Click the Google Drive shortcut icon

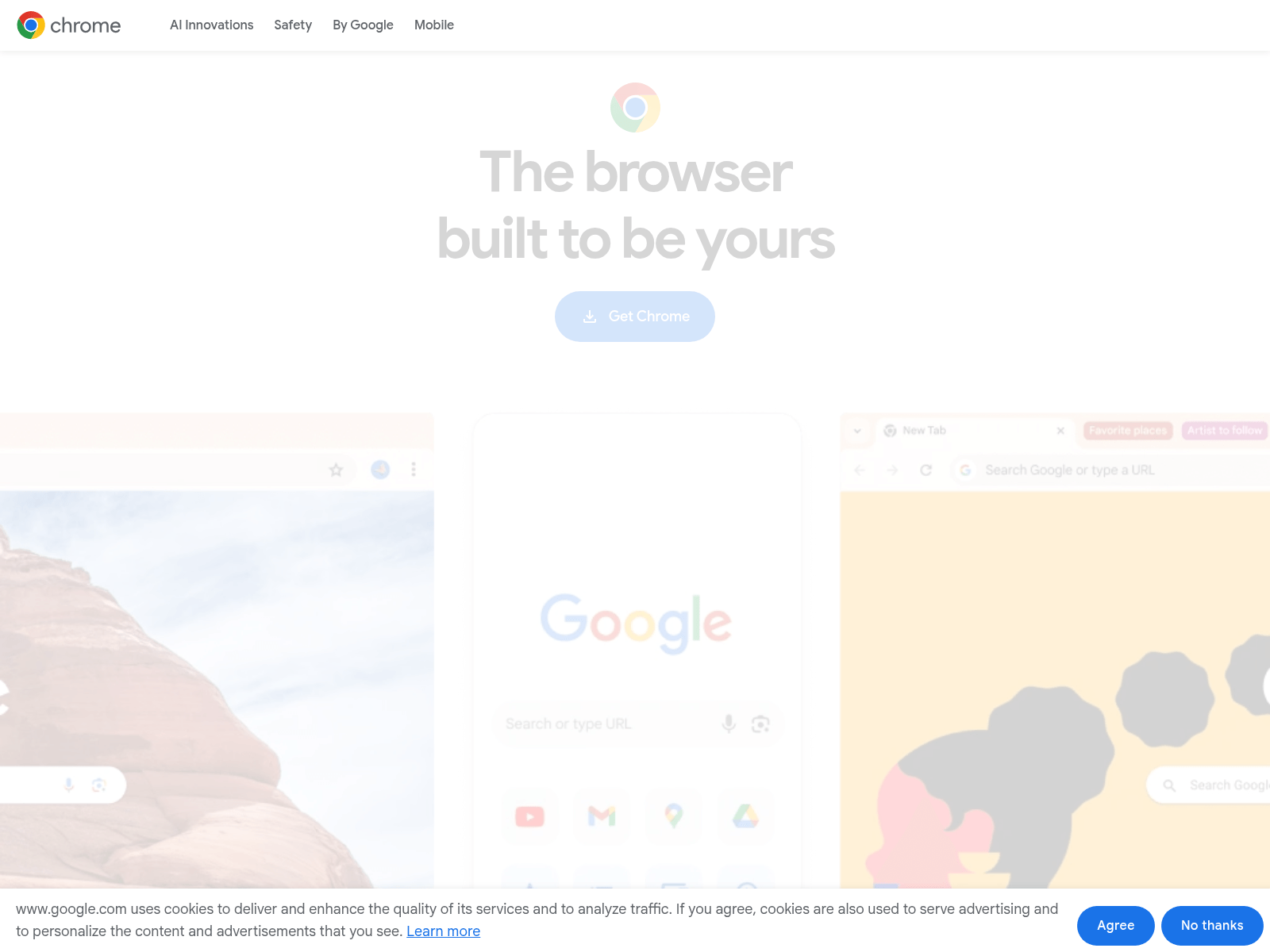(x=745, y=816)
